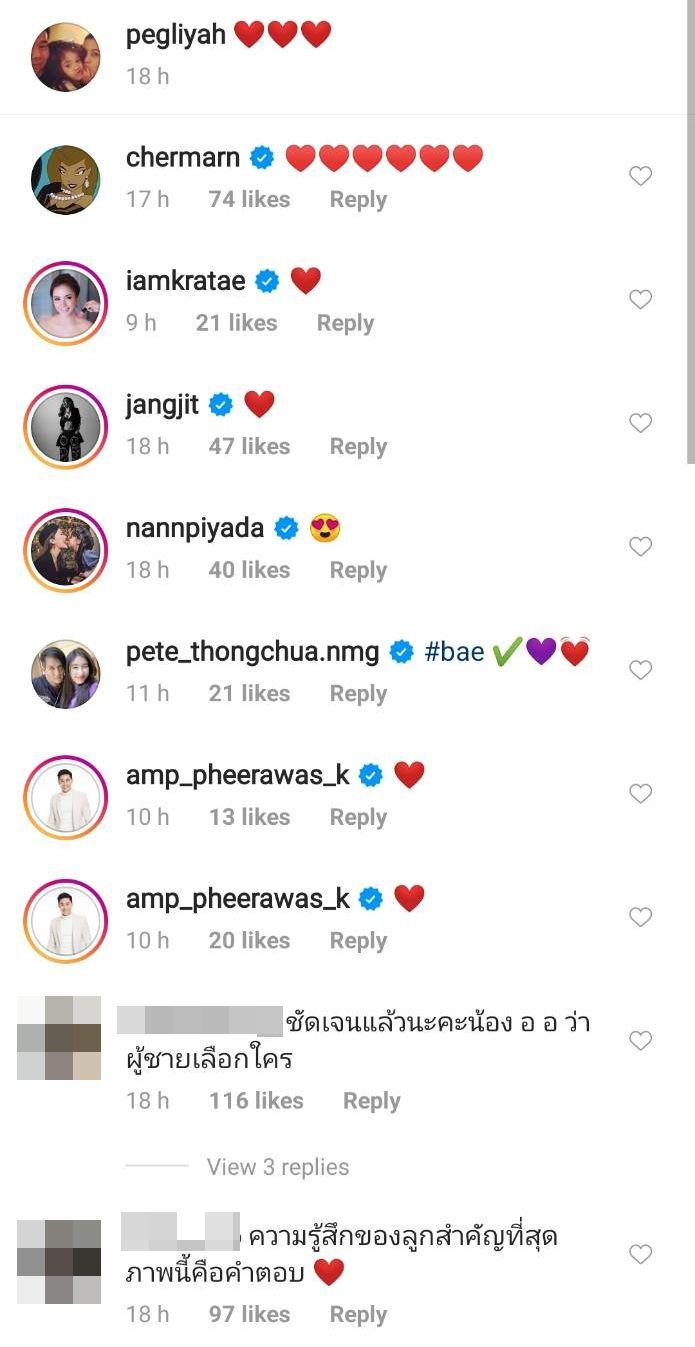The height and width of the screenshot is (1347, 695).
Task: Open nannpiyada's profile username
Action: click(x=196, y=529)
